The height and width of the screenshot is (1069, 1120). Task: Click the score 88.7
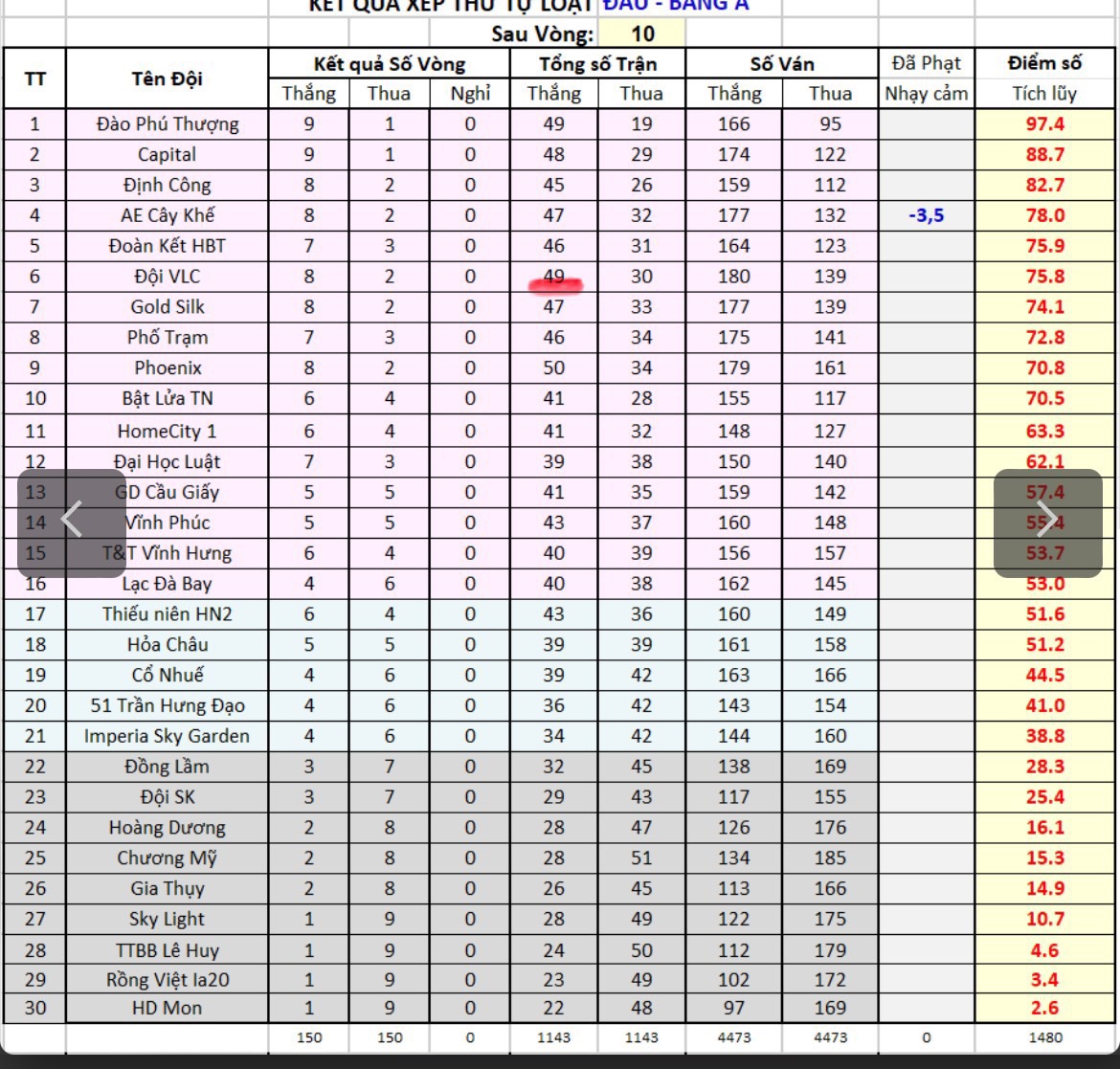(1045, 155)
